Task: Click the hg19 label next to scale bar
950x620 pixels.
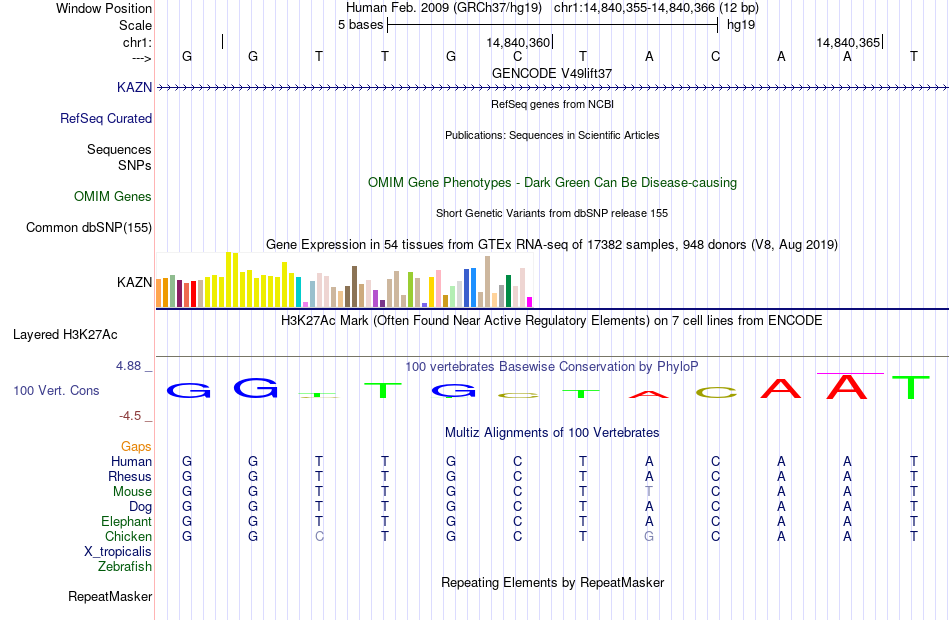Action: (741, 25)
